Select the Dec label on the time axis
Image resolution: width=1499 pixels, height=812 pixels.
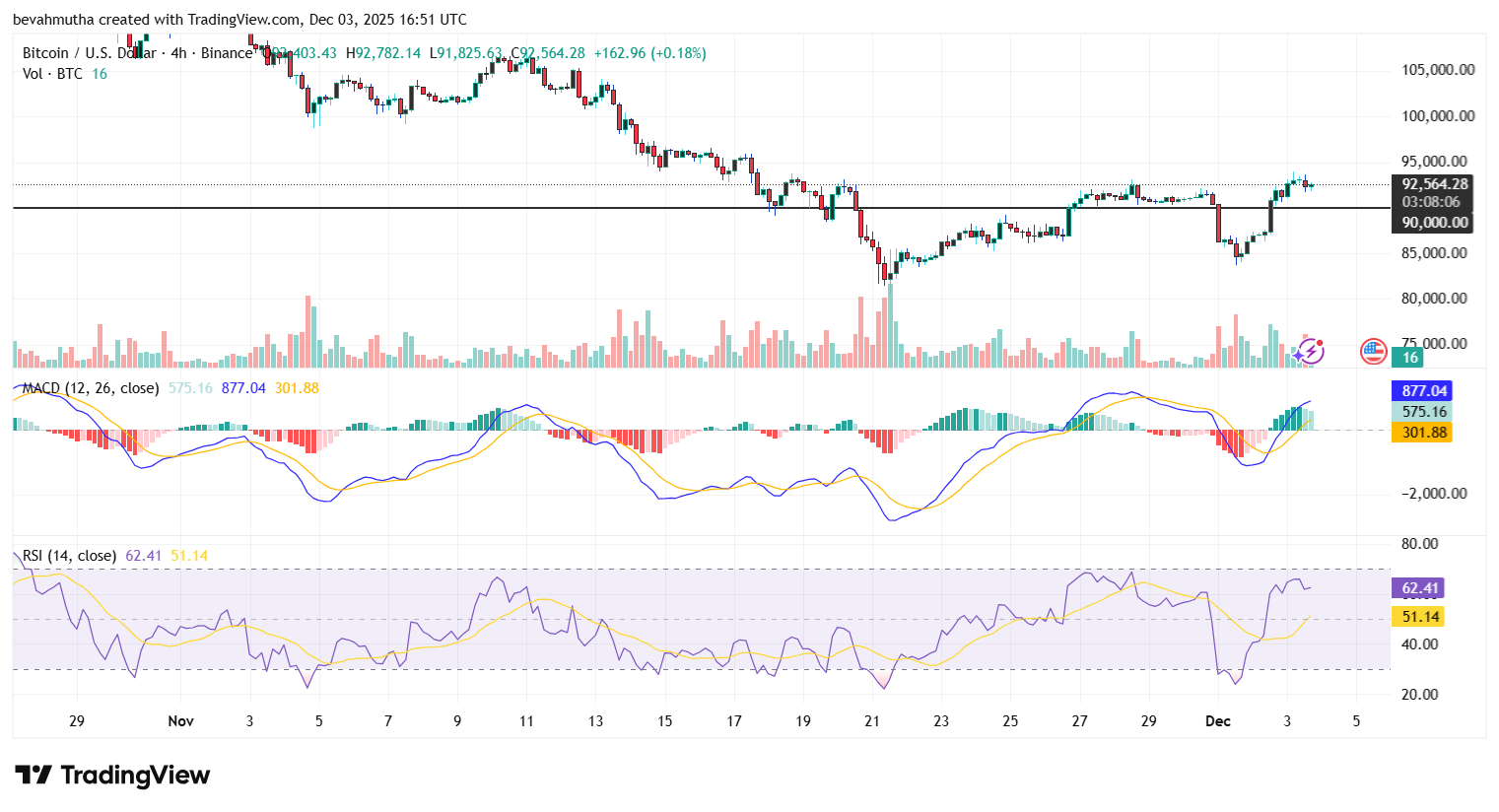pos(1218,721)
